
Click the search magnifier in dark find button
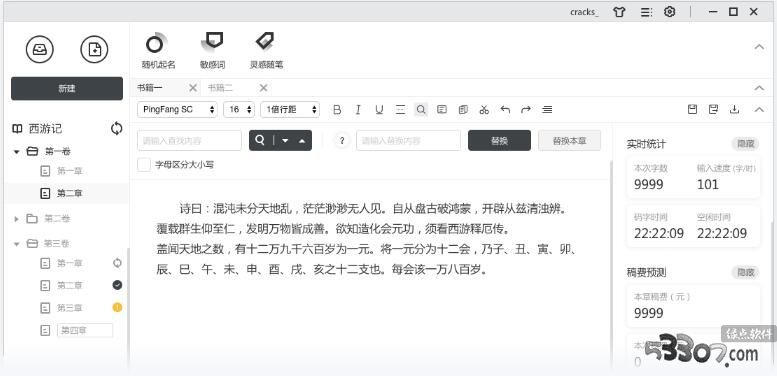260,141
